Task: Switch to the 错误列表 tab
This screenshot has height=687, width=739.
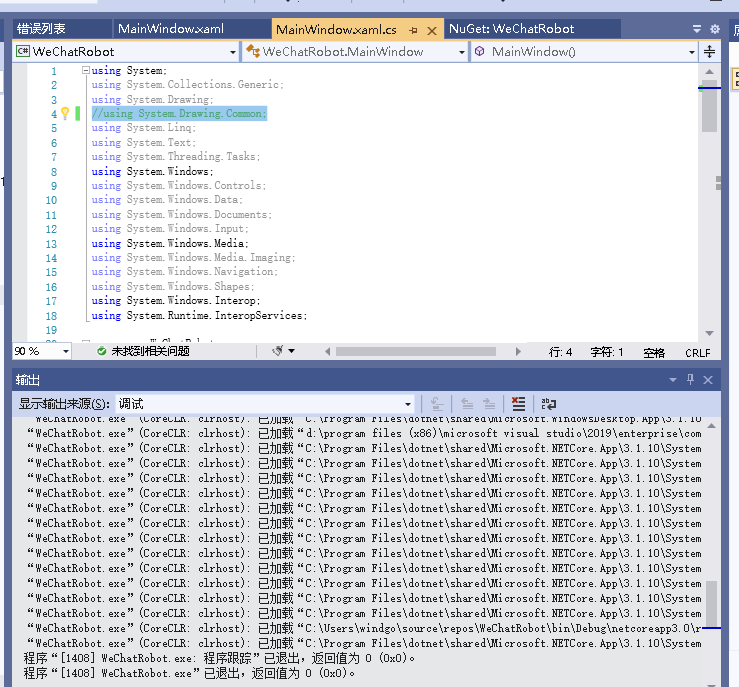Action: pyautogui.click(x=41, y=29)
